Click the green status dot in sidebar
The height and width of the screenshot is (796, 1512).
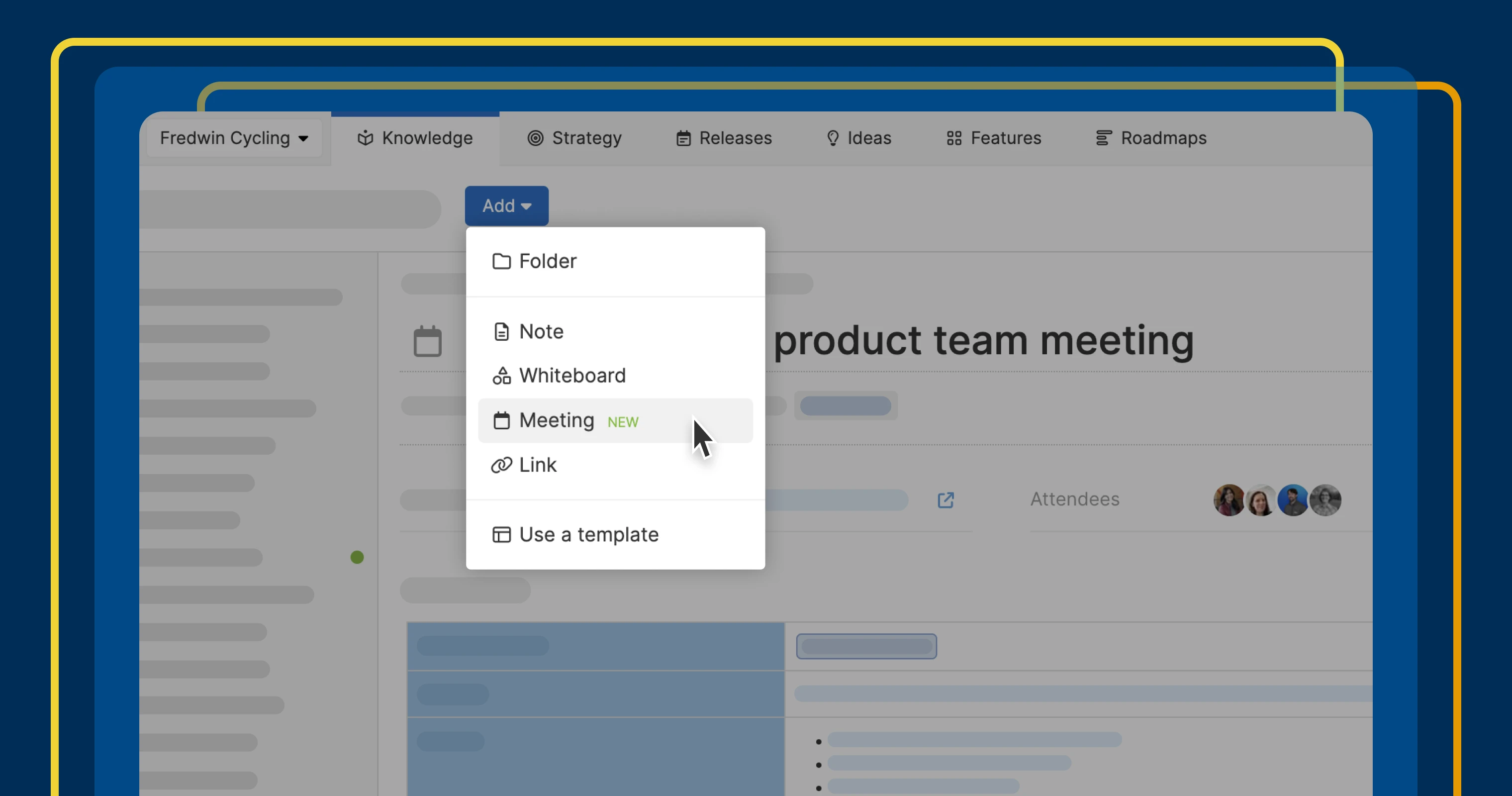357,557
